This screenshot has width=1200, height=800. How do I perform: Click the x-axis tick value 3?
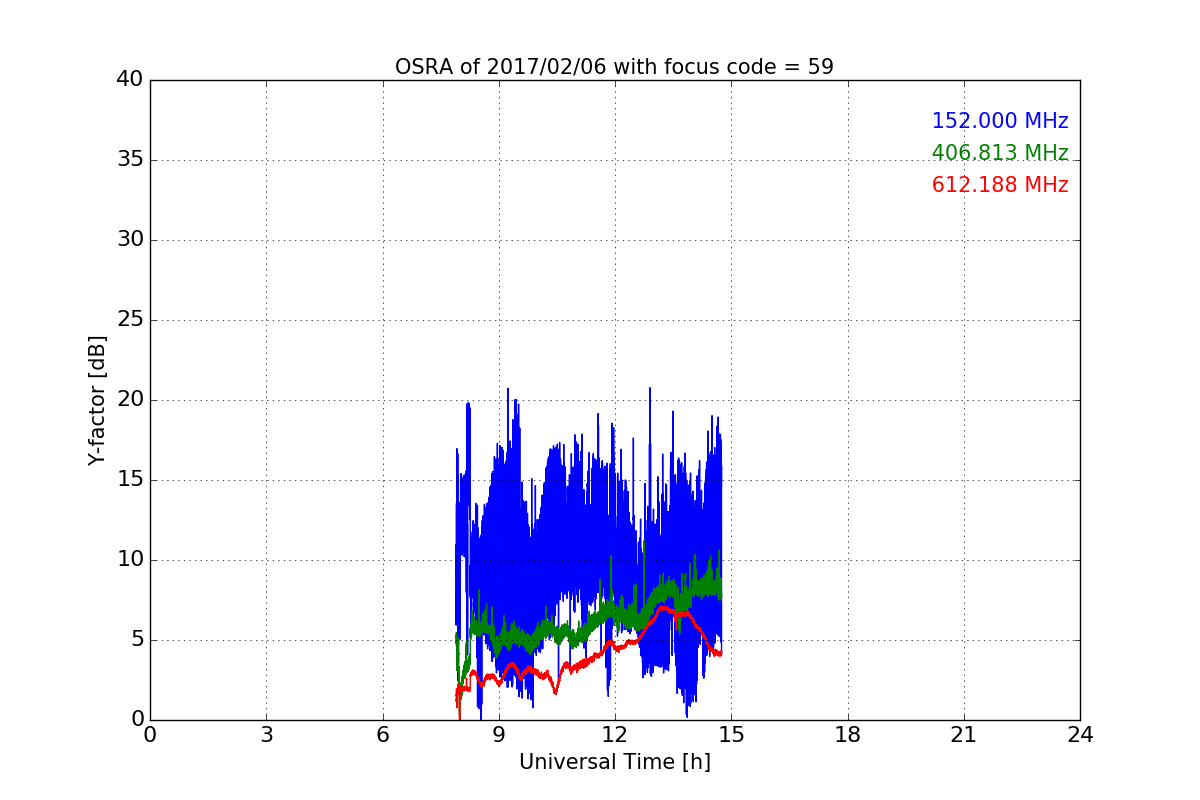click(266, 735)
